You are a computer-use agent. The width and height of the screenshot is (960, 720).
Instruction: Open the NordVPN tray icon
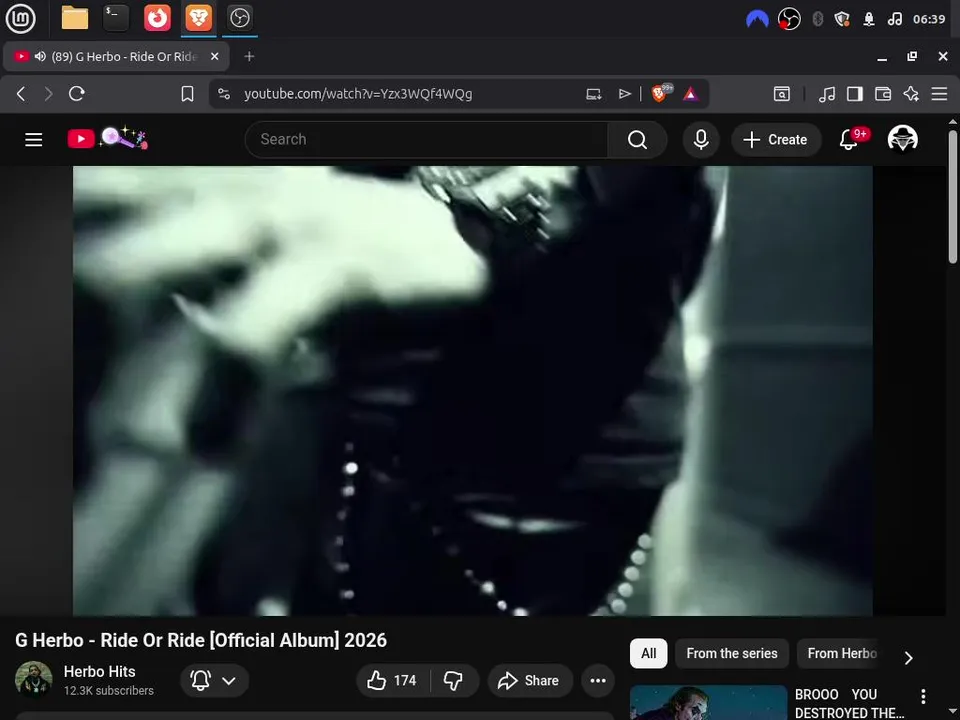(757, 20)
